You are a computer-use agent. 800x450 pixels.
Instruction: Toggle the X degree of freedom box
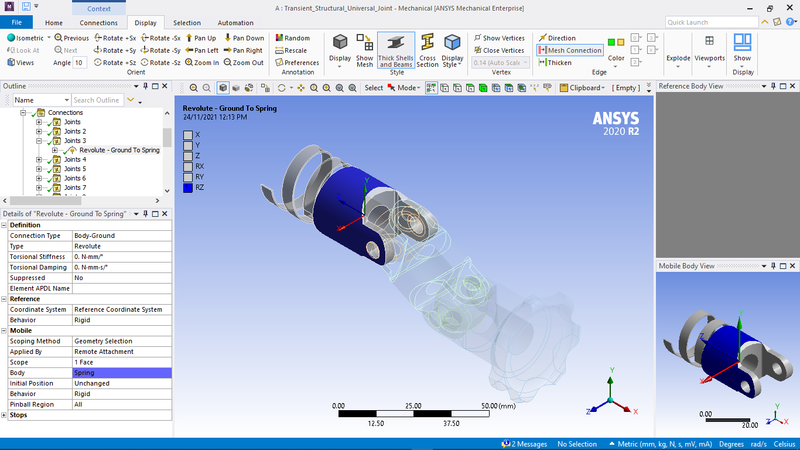click(188, 135)
